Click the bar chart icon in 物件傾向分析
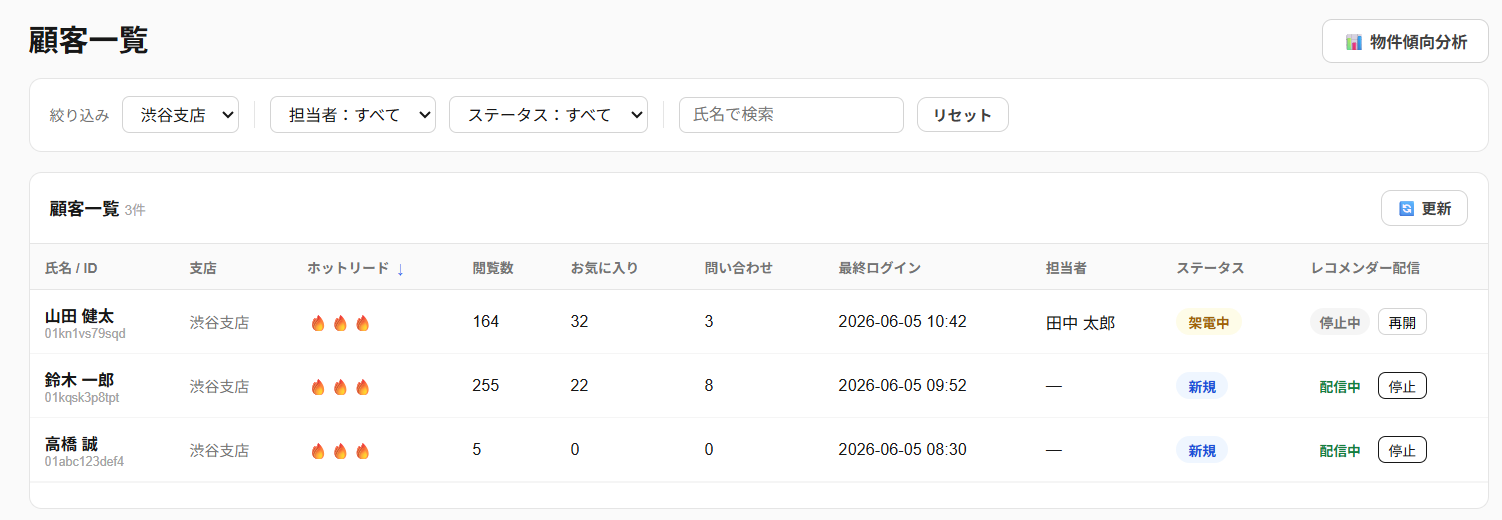Image resolution: width=1502 pixels, height=520 pixels. pyautogui.click(x=1354, y=42)
